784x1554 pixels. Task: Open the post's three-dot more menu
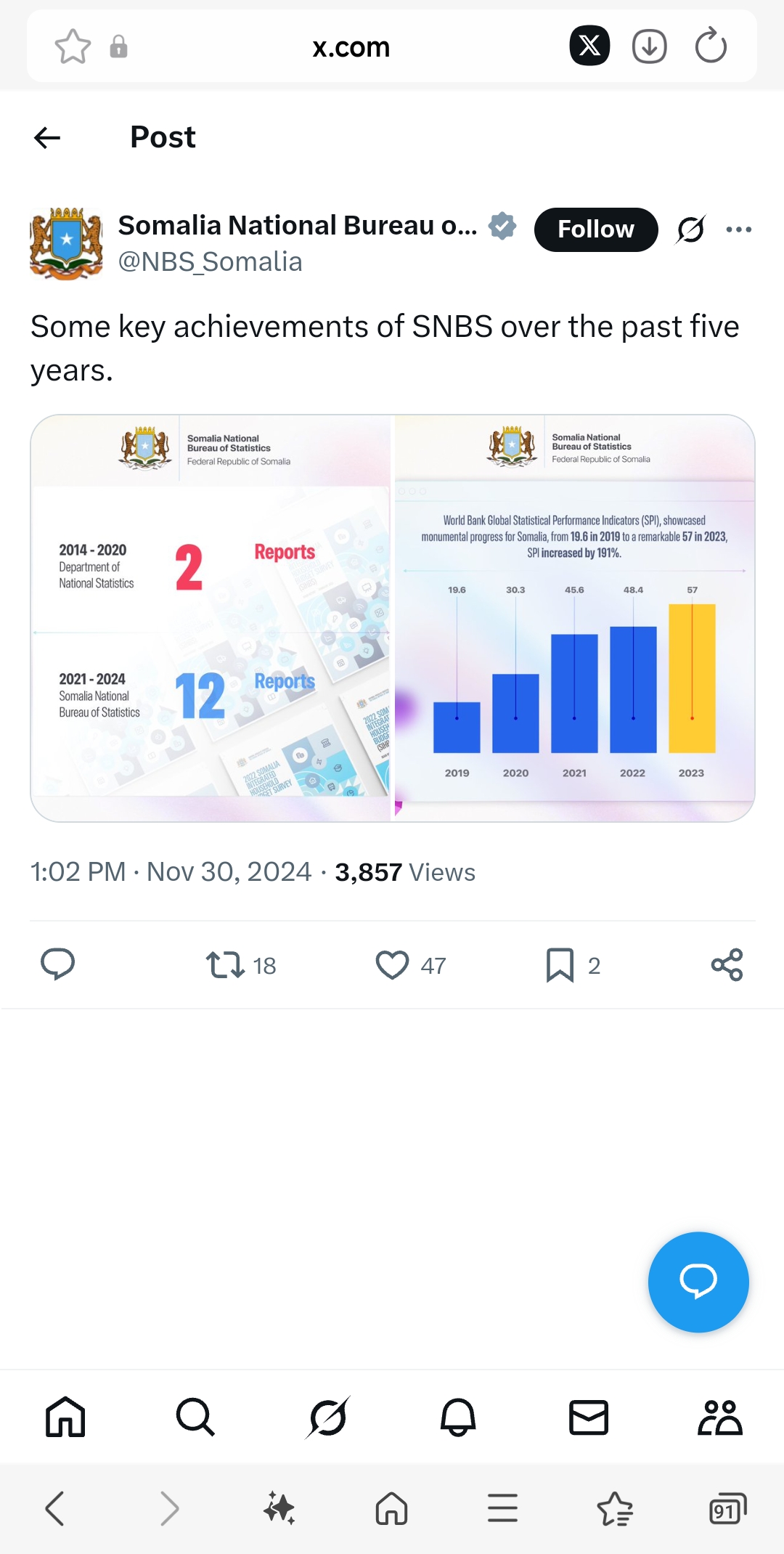739,229
